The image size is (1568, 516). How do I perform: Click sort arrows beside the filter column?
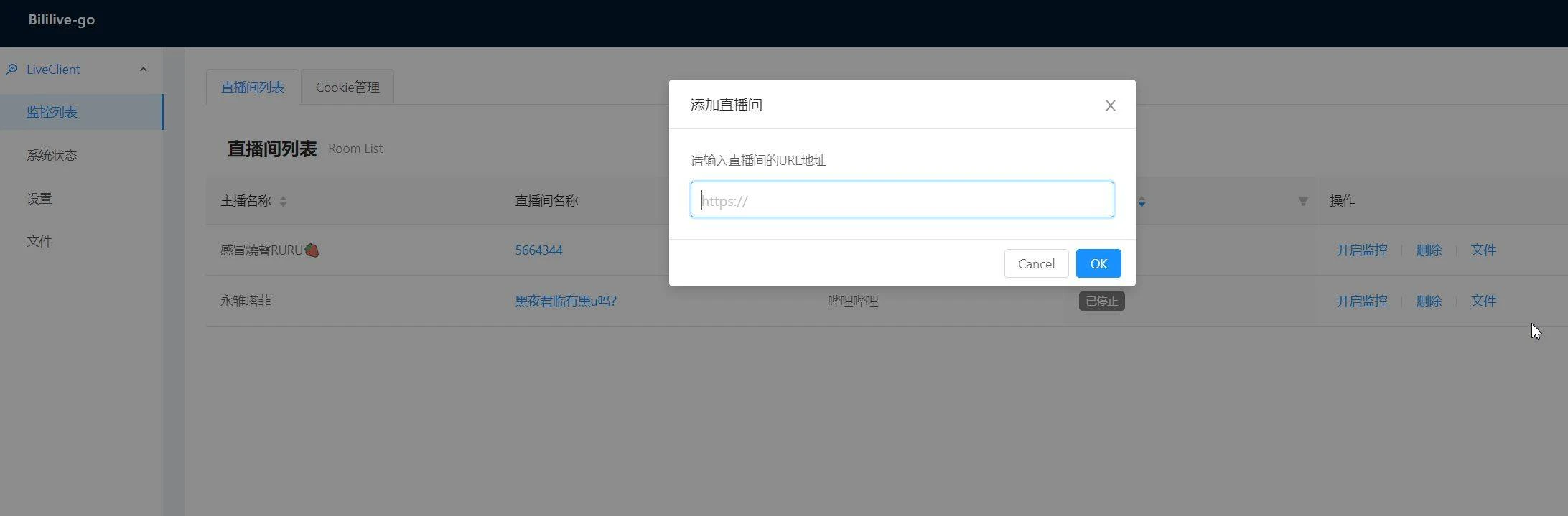click(x=1142, y=202)
